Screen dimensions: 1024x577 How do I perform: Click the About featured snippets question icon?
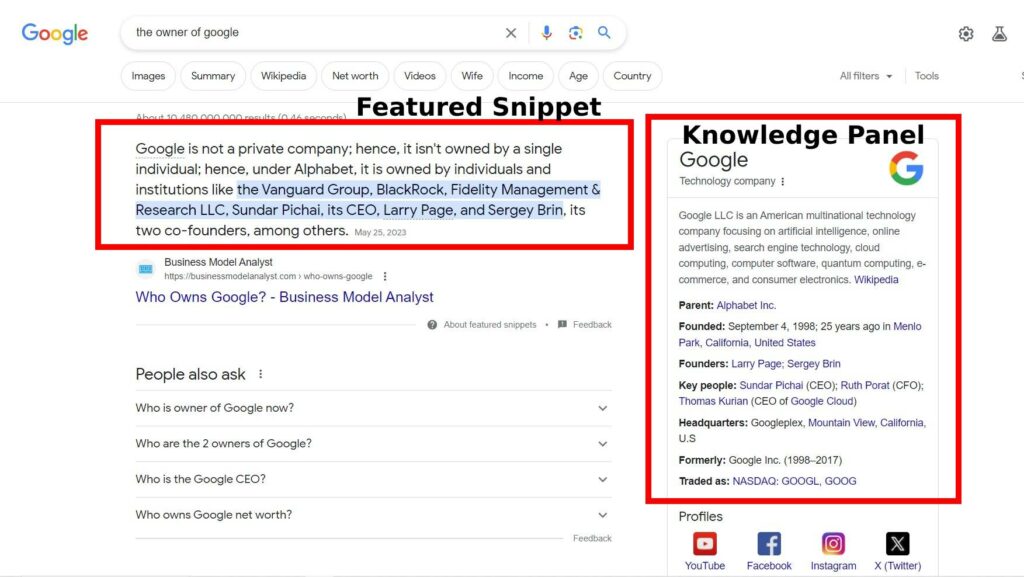432,324
